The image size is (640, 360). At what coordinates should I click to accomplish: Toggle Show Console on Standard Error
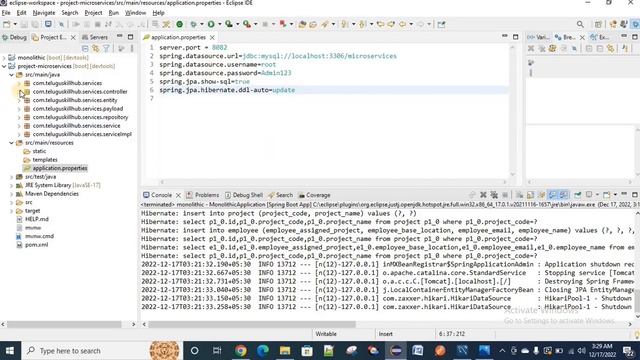[x=563, y=195]
